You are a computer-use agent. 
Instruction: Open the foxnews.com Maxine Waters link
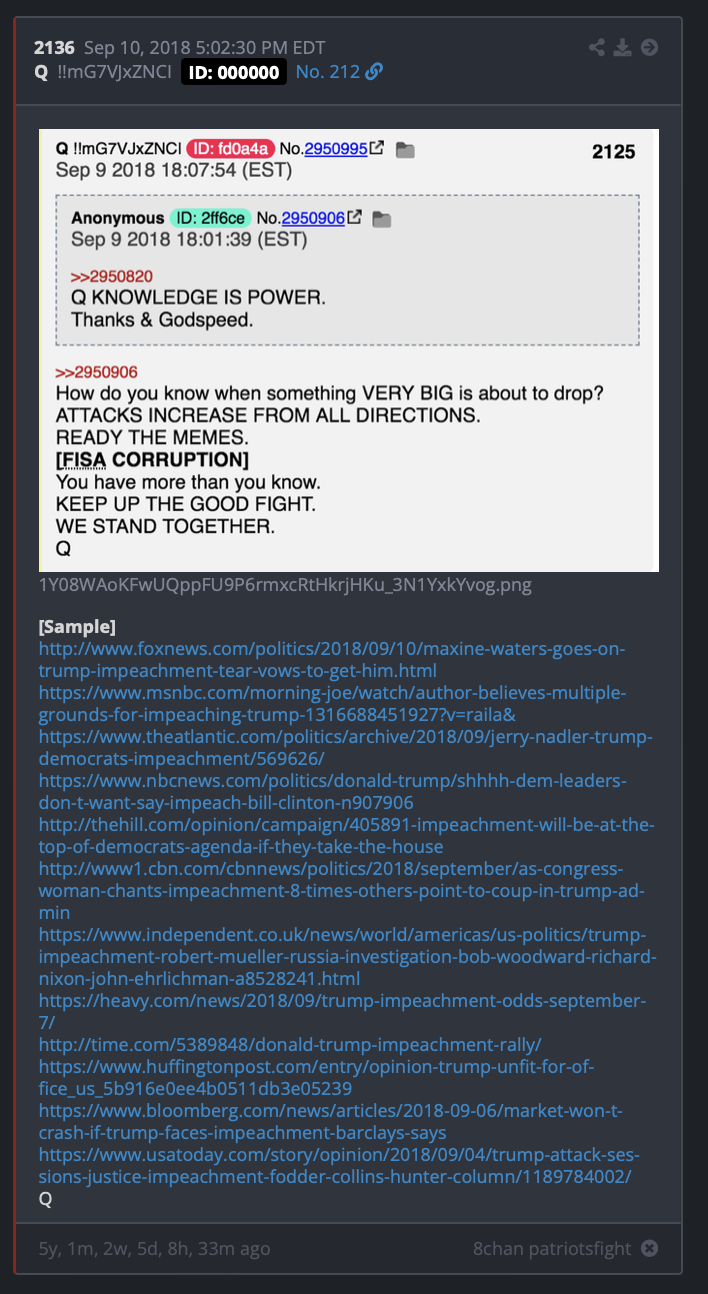click(332, 660)
